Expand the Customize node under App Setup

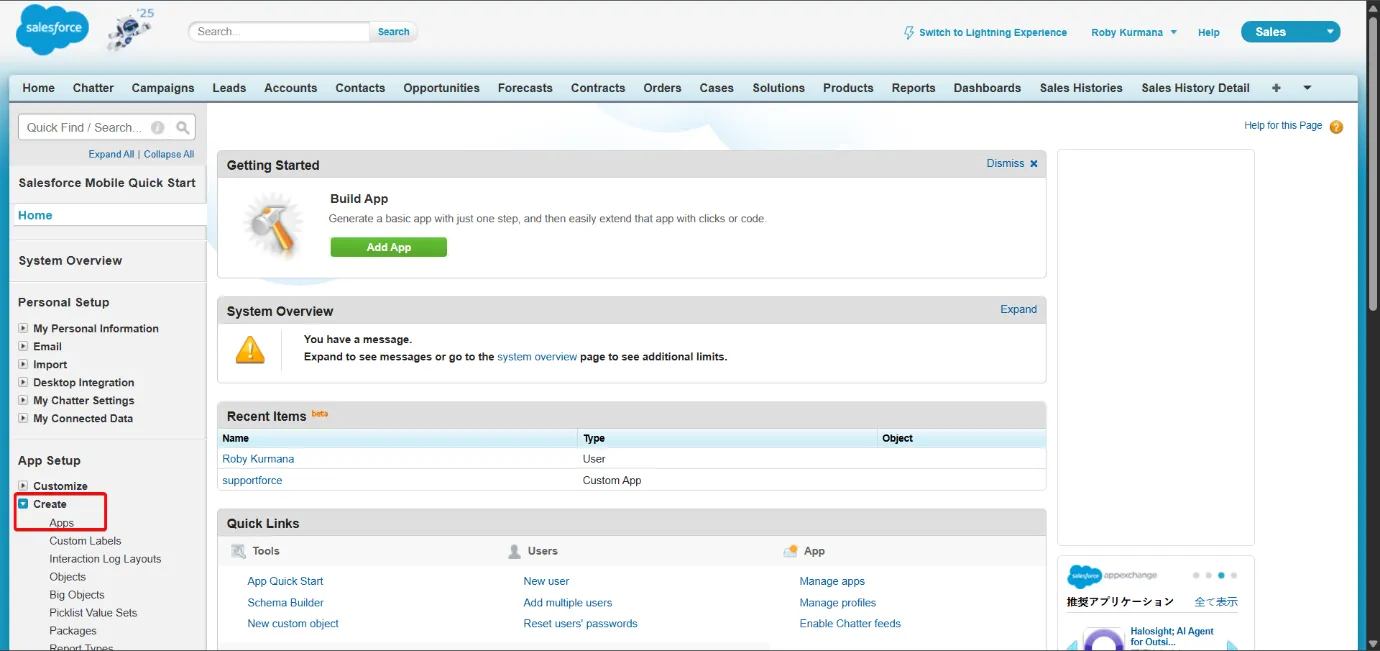pyautogui.click(x=23, y=486)
